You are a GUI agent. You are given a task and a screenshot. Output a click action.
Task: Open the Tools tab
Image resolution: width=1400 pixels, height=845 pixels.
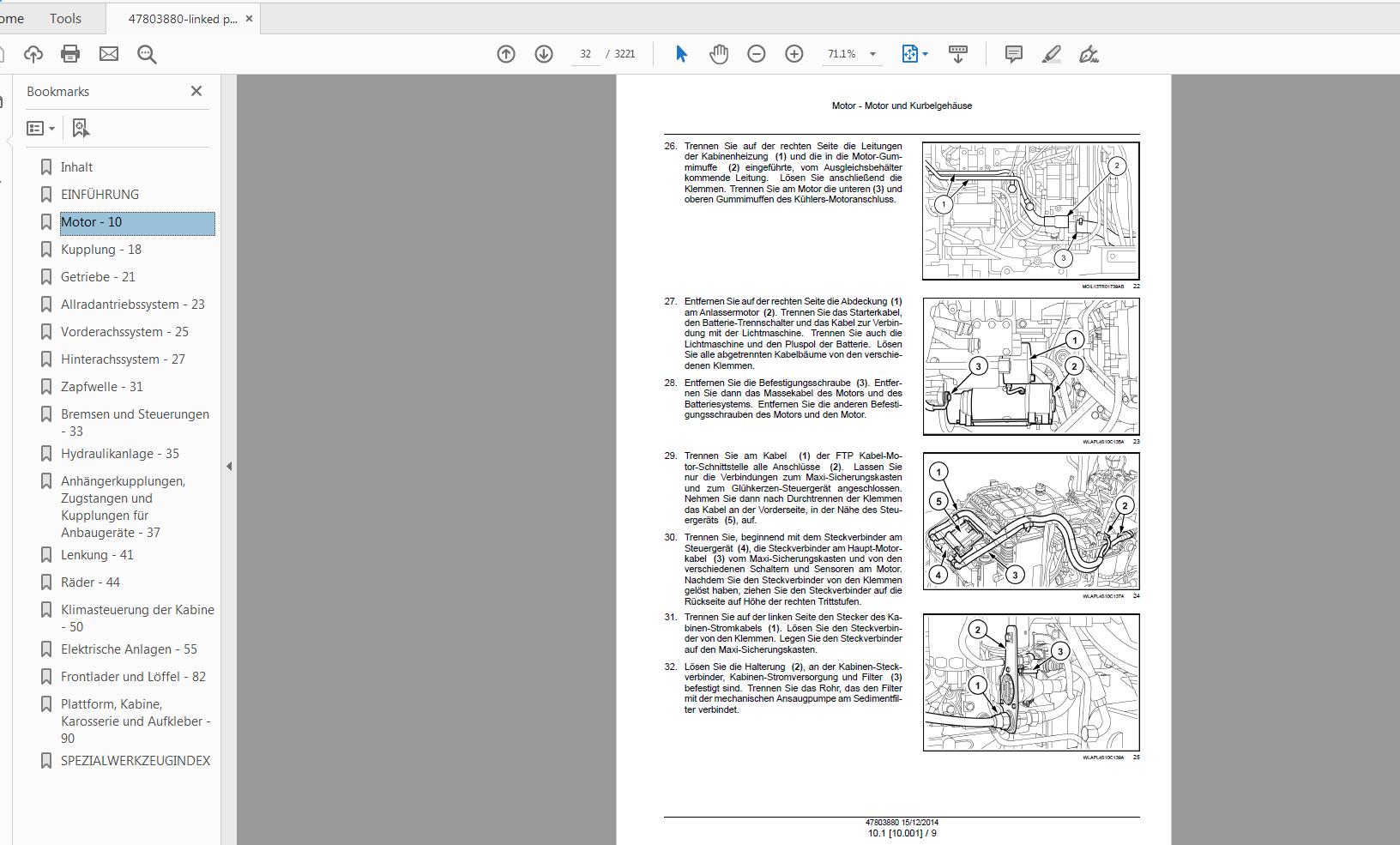coord(65,18)
